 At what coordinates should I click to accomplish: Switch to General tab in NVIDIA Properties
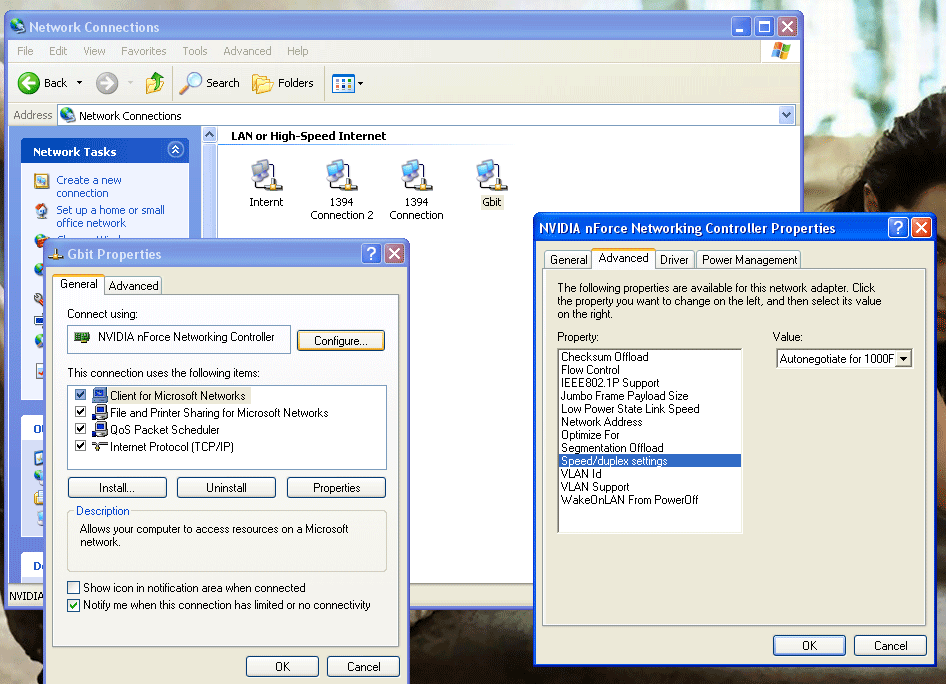pyautogui.click(x=568, y=260)
